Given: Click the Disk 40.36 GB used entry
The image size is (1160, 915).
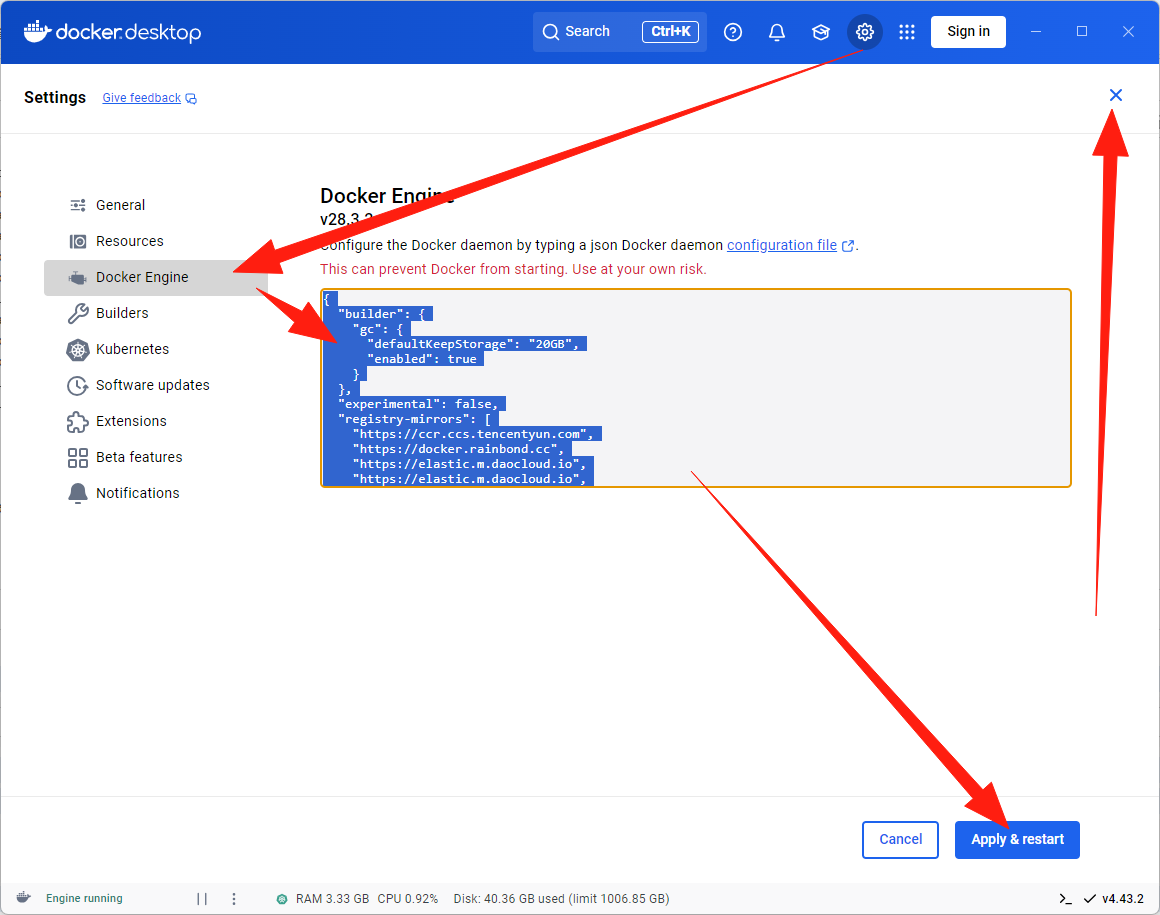Looking at the screenshot, I should tap(562, 899).
